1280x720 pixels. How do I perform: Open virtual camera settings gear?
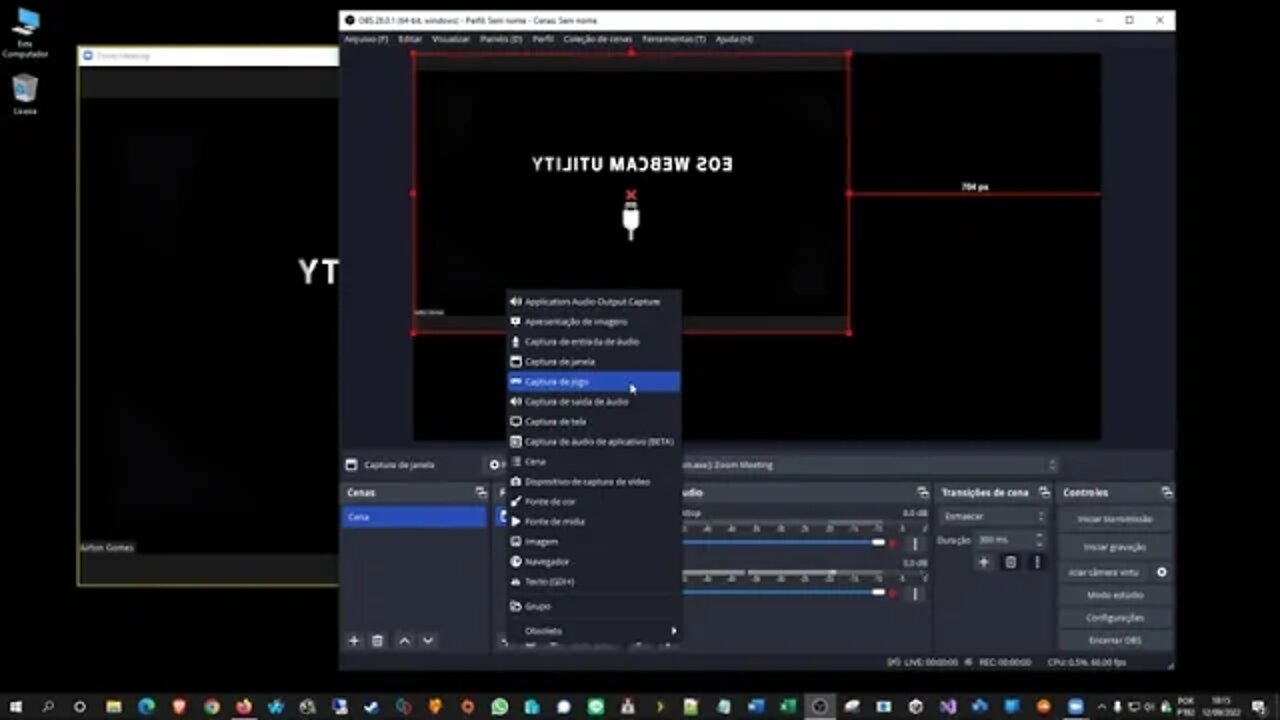(1162, 572)
